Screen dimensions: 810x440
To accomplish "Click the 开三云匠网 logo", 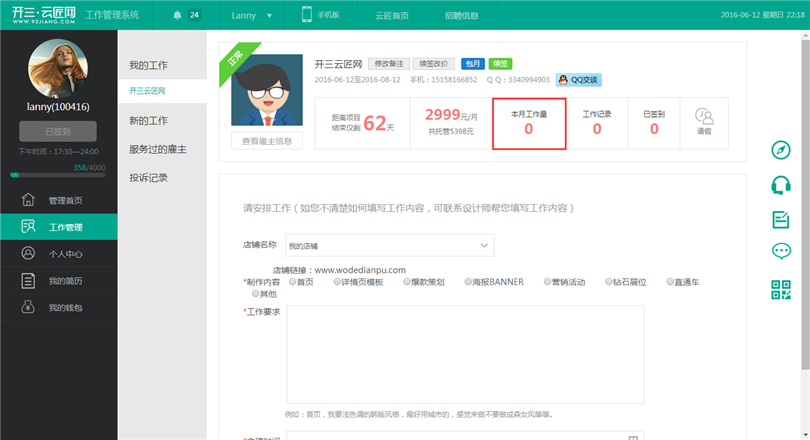I will [x=44, y=14].
